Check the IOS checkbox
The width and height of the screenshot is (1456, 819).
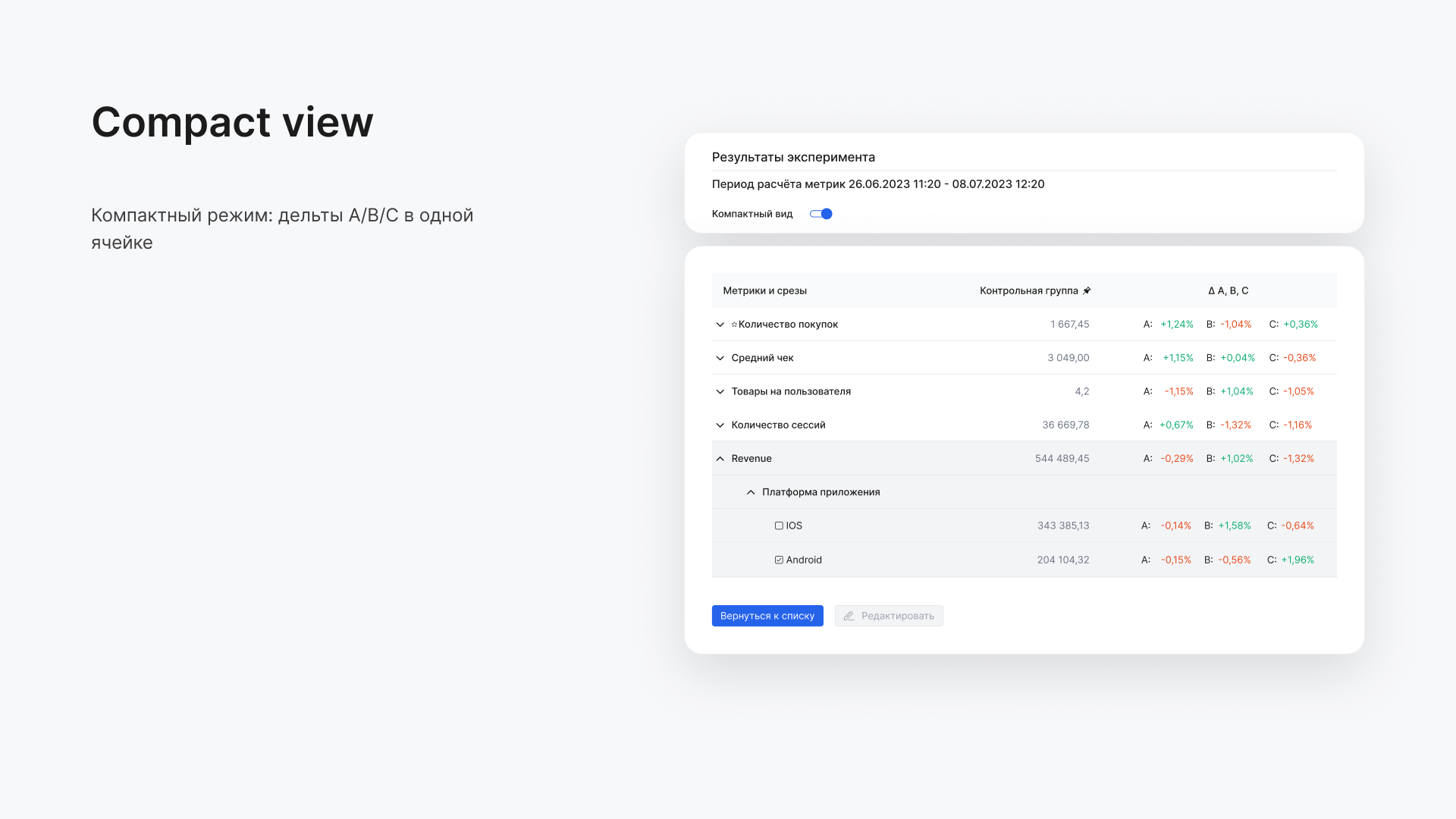pyautogui.click(x=779, y=525)
